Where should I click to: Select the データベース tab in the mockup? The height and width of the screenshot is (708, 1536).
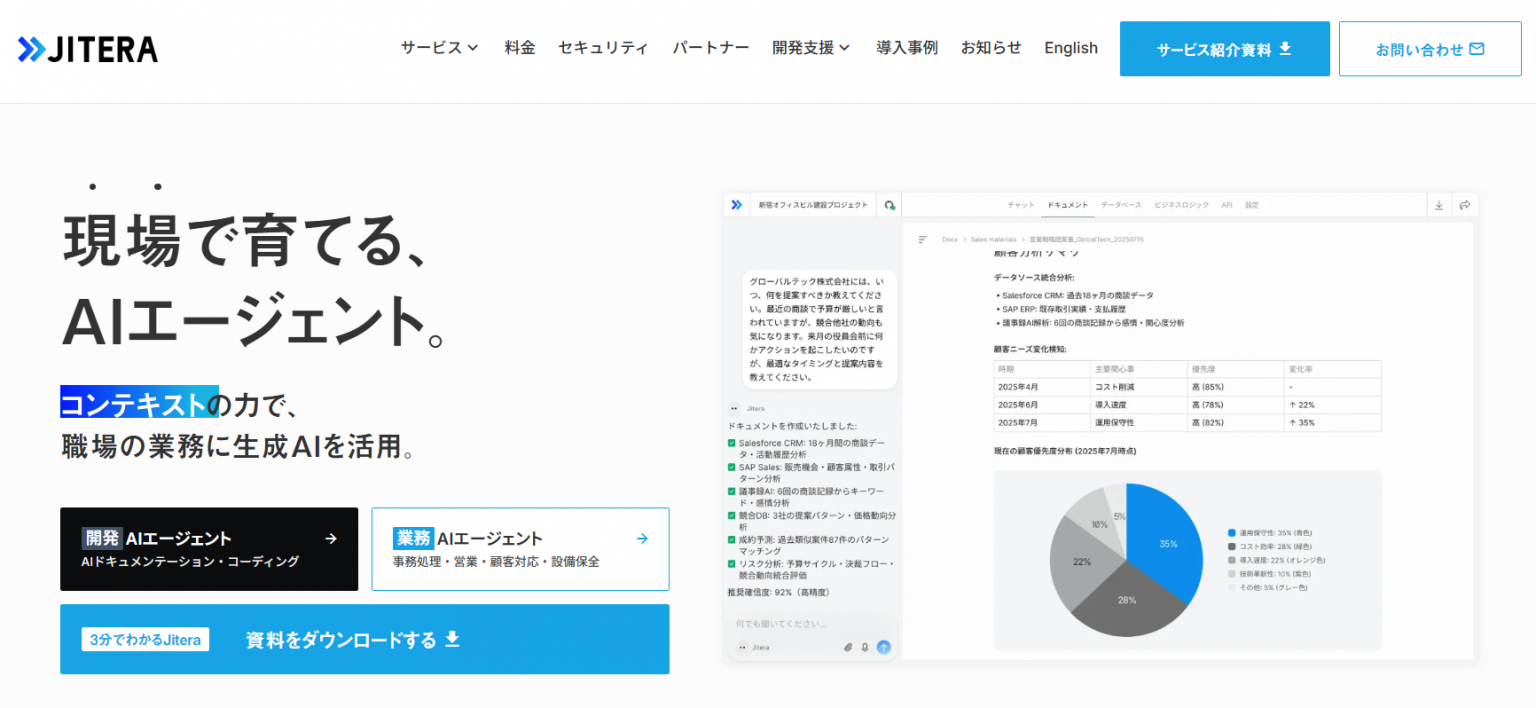point(1121,204)
